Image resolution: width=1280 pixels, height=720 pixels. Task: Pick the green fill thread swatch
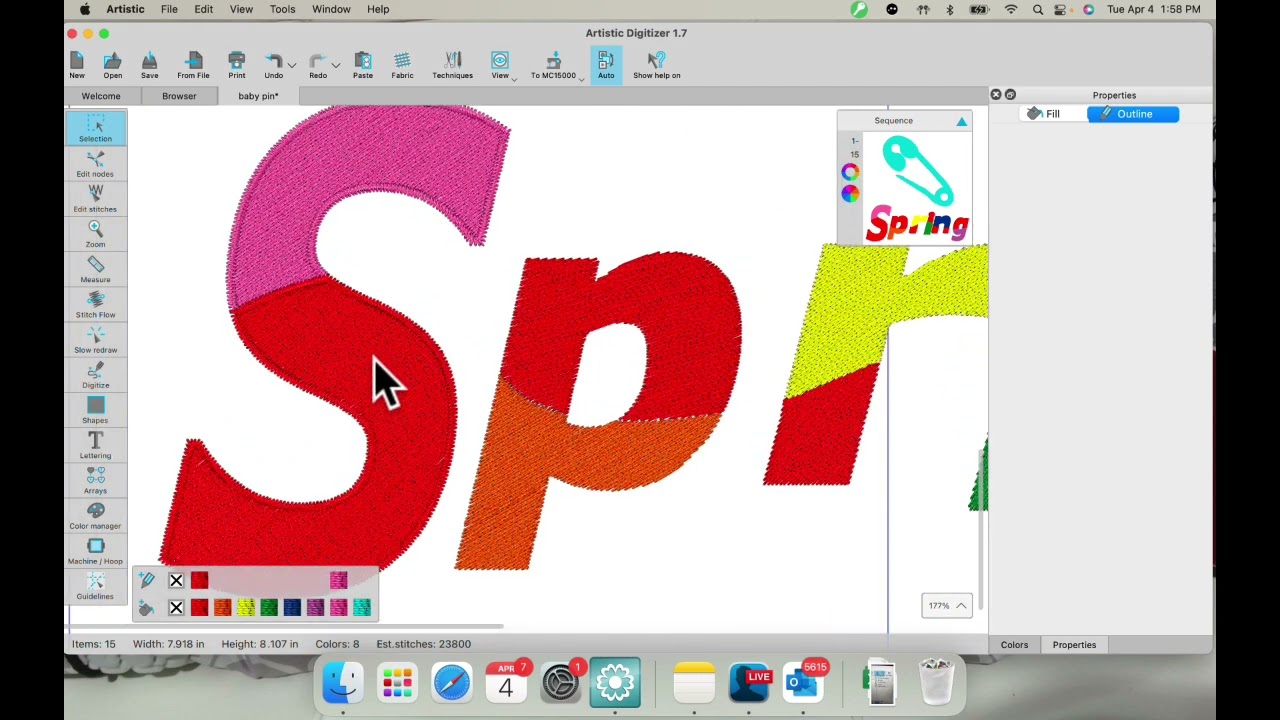pyautogui.click(x=268, y=607)
